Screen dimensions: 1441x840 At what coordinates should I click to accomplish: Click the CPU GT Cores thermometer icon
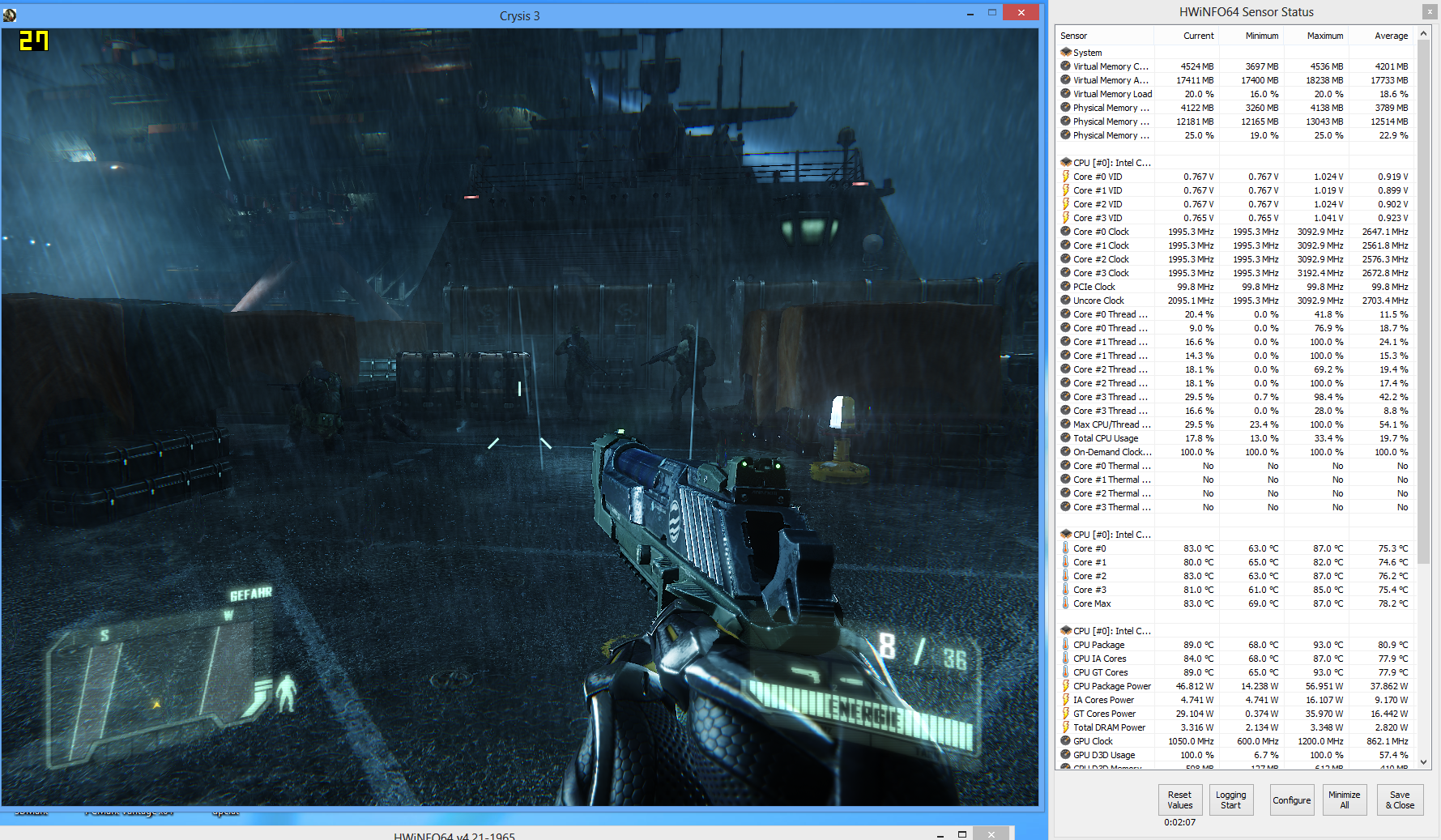click(1066, 672)
